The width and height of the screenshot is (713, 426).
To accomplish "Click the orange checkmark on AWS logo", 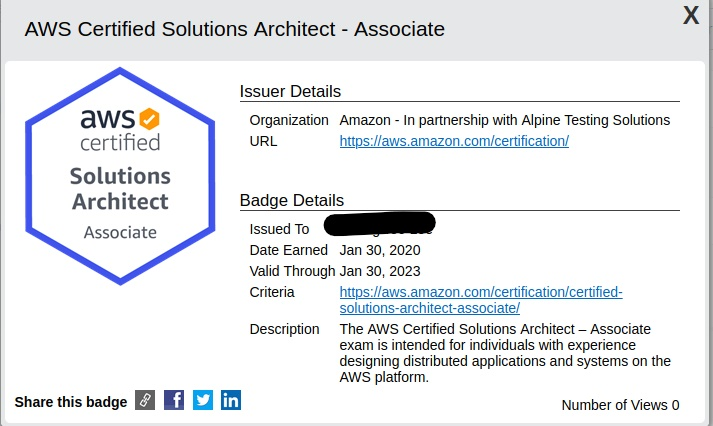I will click(149, 119).
